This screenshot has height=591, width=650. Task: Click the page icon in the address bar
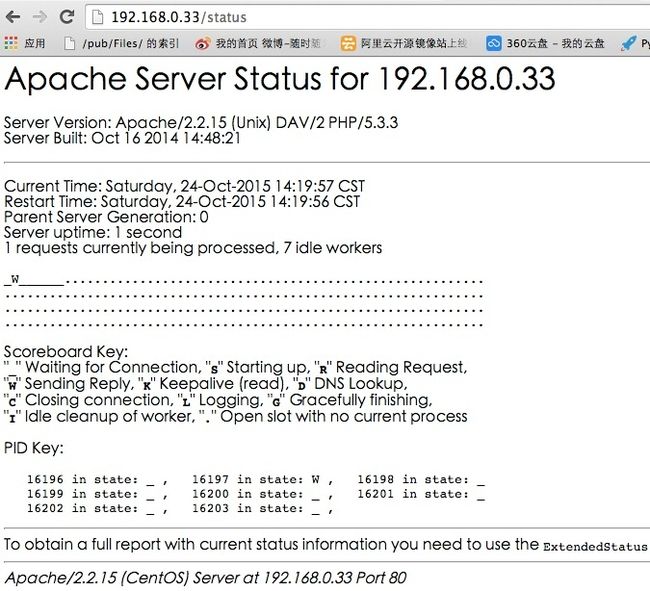click(97, 17)
